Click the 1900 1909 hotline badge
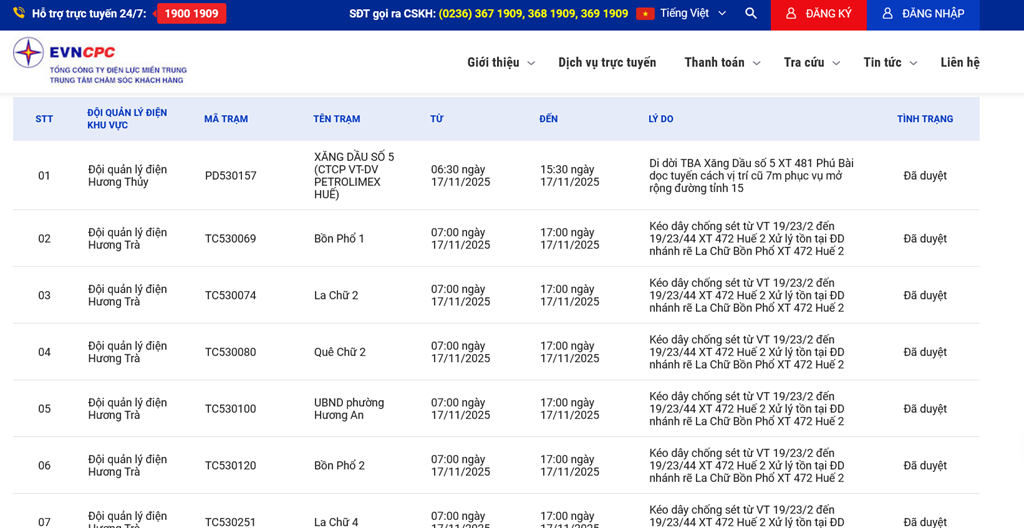This screenshot has height=528, width=1024. click(191, 14)
